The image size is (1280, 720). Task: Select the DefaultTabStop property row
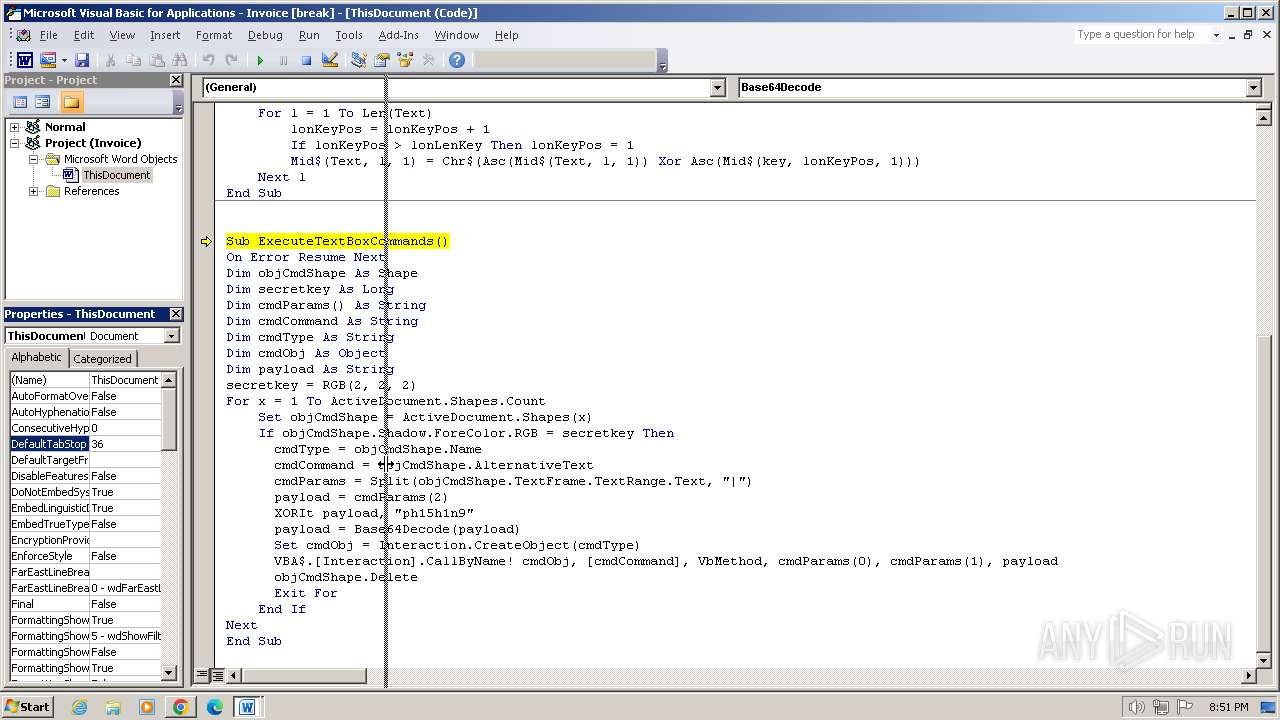[x=85, y=444]
